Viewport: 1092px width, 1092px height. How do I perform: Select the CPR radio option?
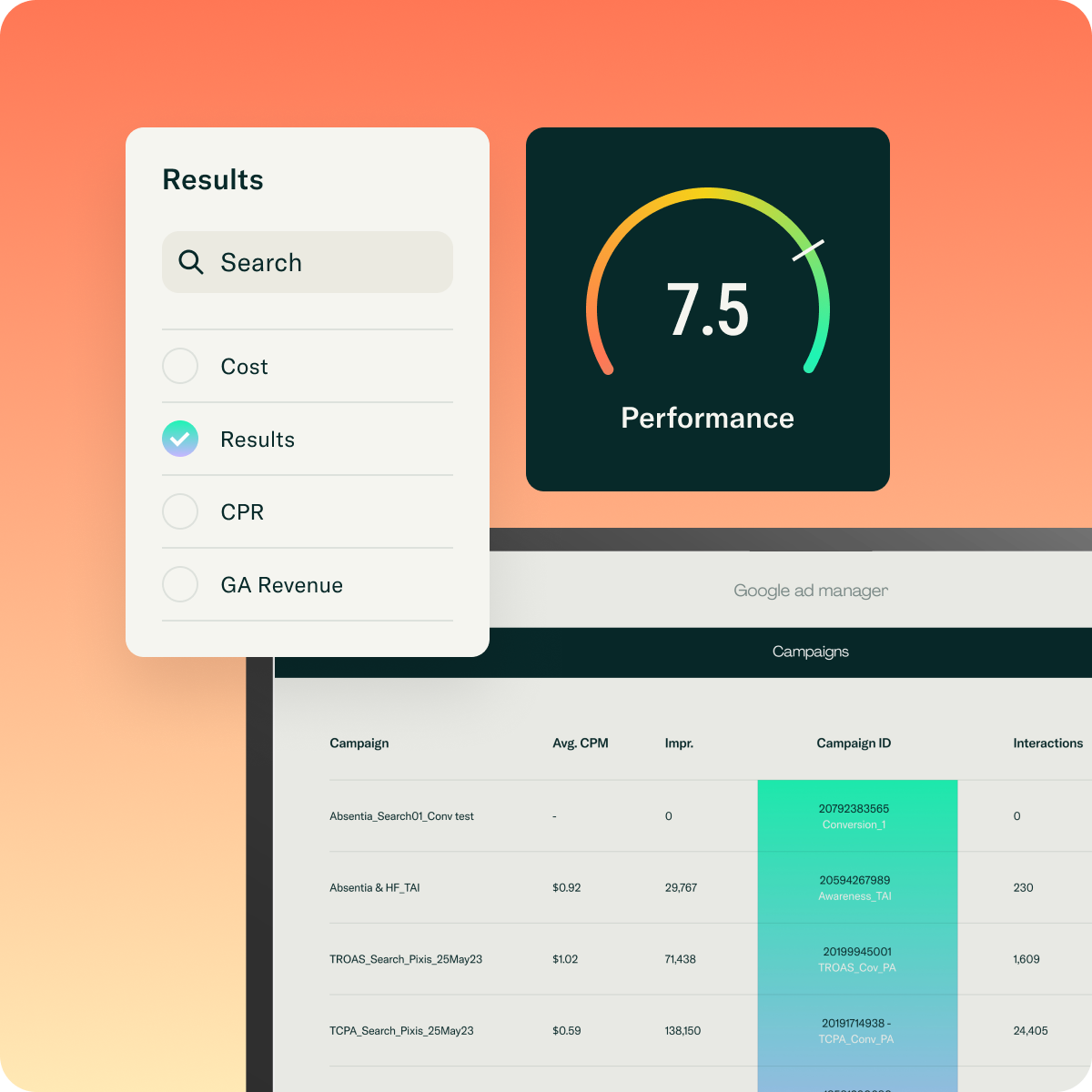point(180,511)
